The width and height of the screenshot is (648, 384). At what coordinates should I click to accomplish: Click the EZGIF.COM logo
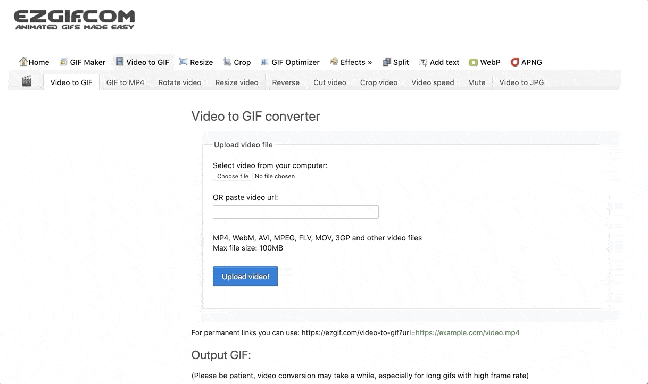(74, 20)
